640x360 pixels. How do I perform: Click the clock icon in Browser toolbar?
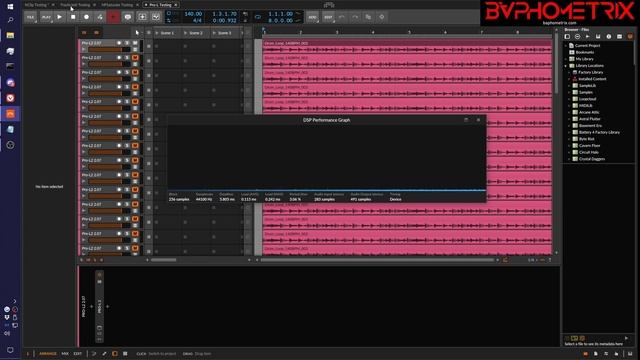(609, 37)
